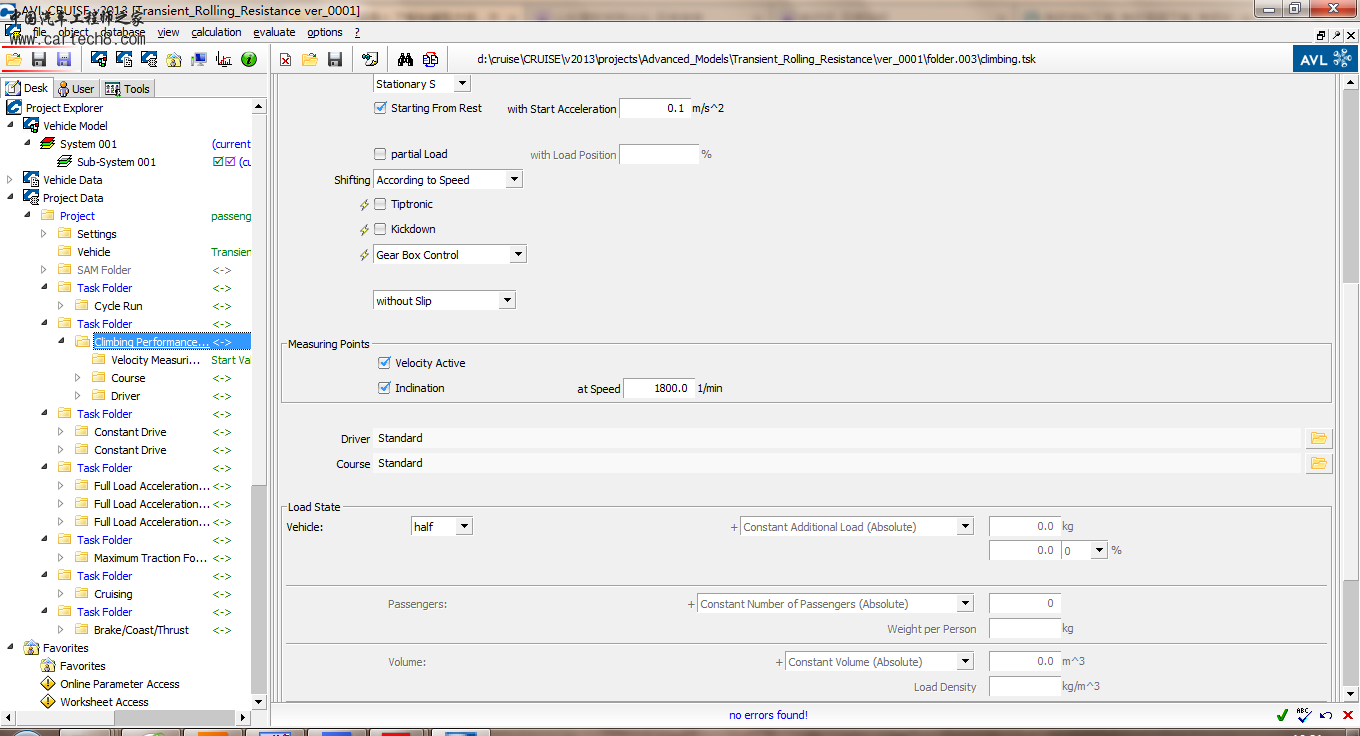Expand the Settings folder node
Viewport: 1360px width, 736px height.
(x=44, y=234)
